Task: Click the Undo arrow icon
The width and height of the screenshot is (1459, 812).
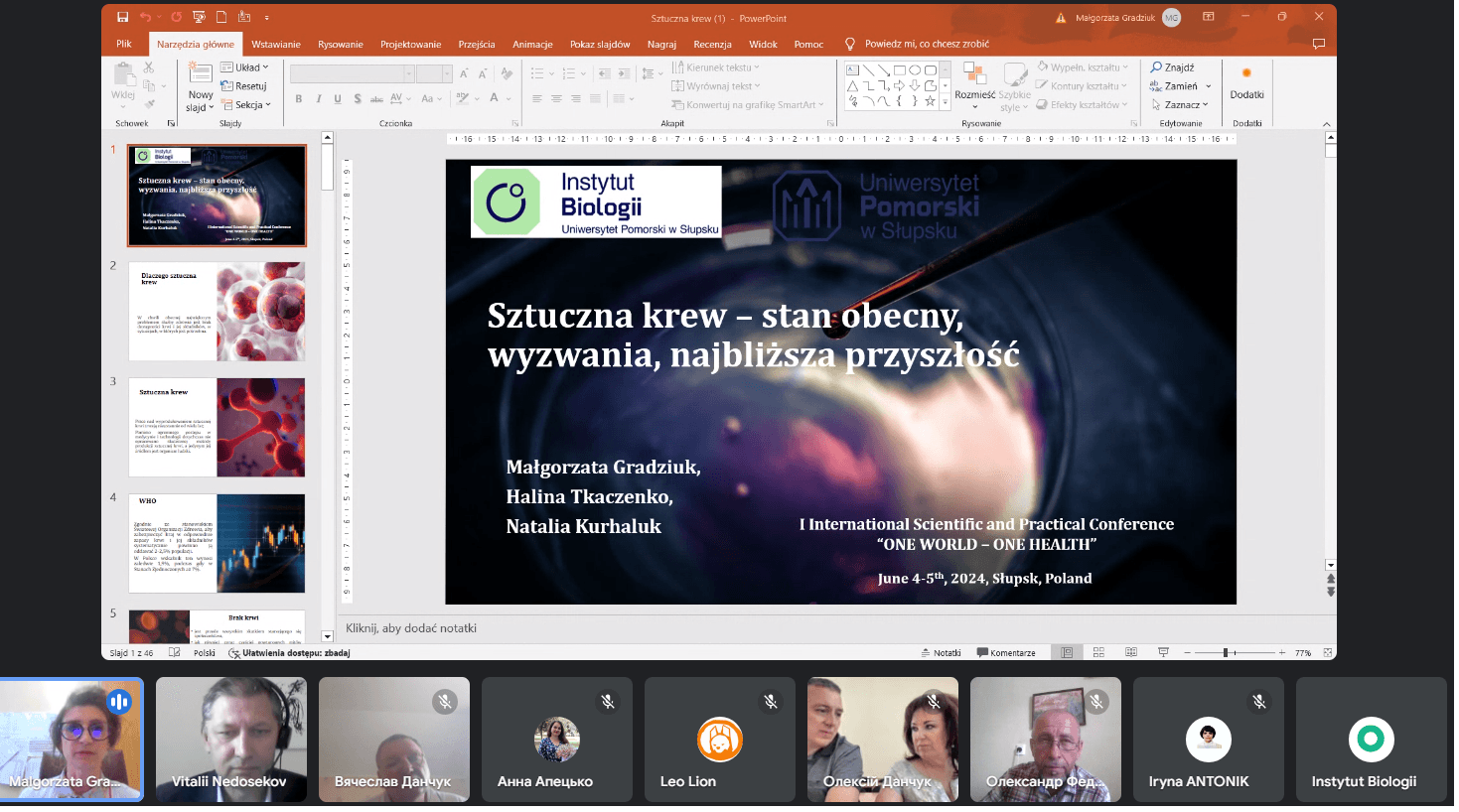Action: click(145, 17)
